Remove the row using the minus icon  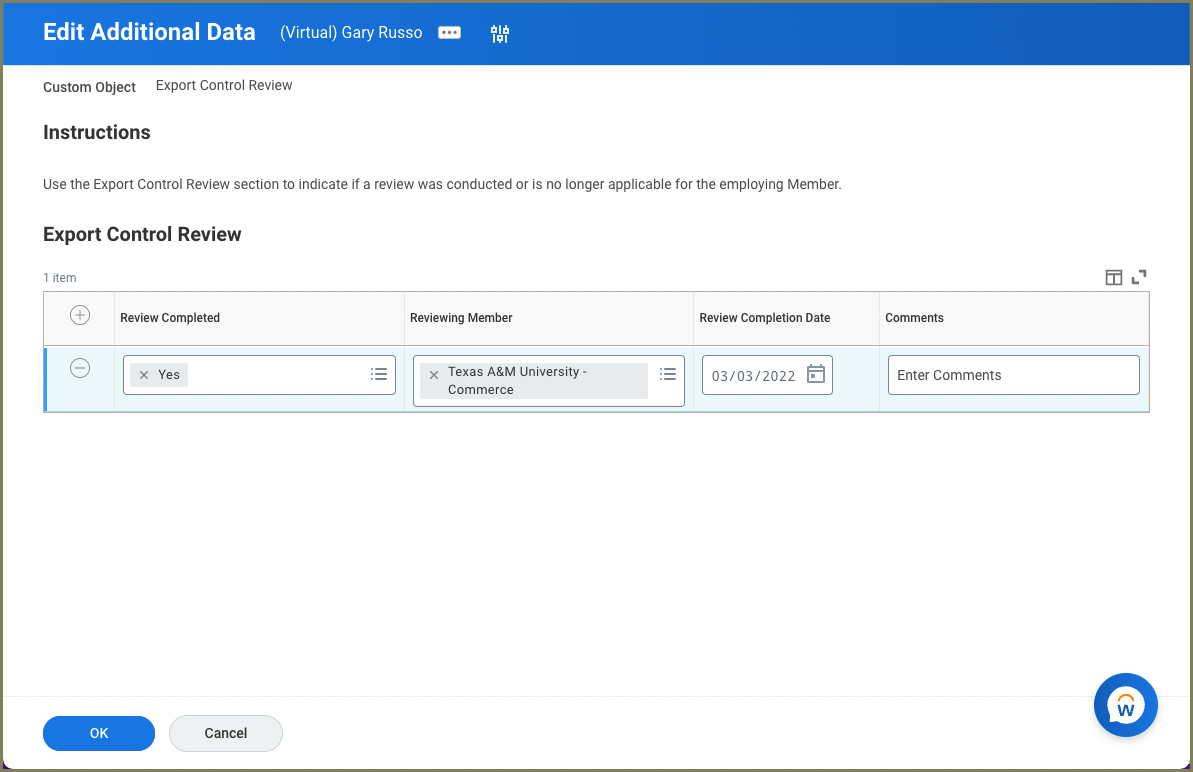point(80,368)
